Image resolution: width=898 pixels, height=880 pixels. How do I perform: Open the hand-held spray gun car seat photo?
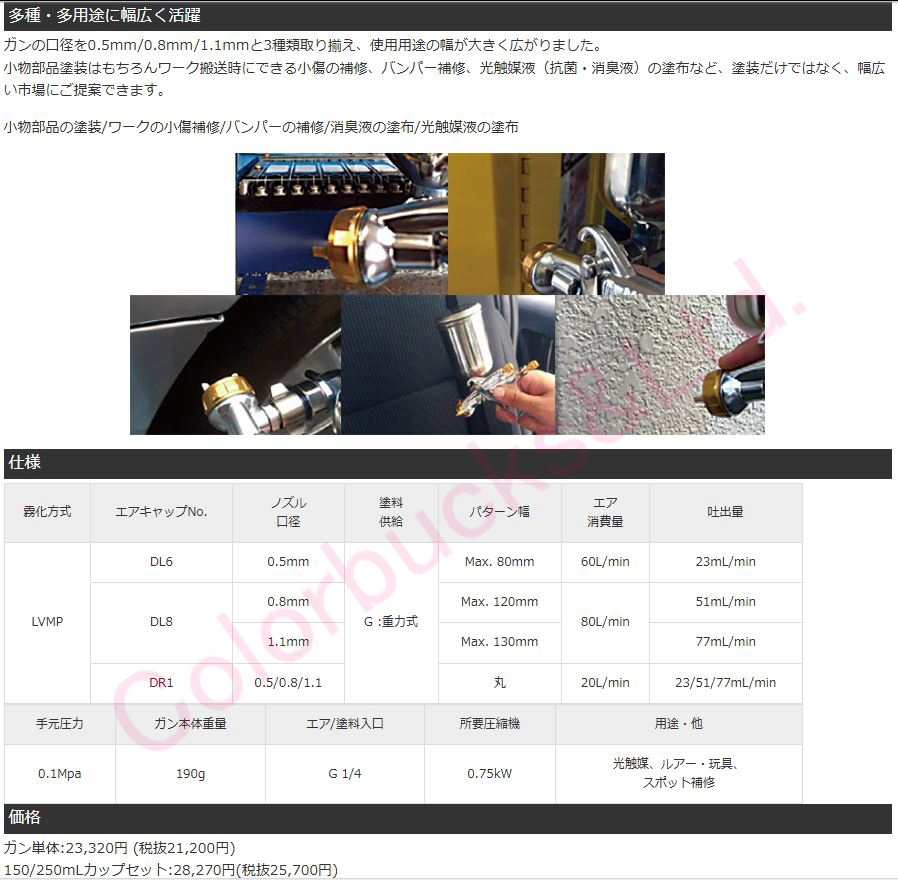pos(448,365)
